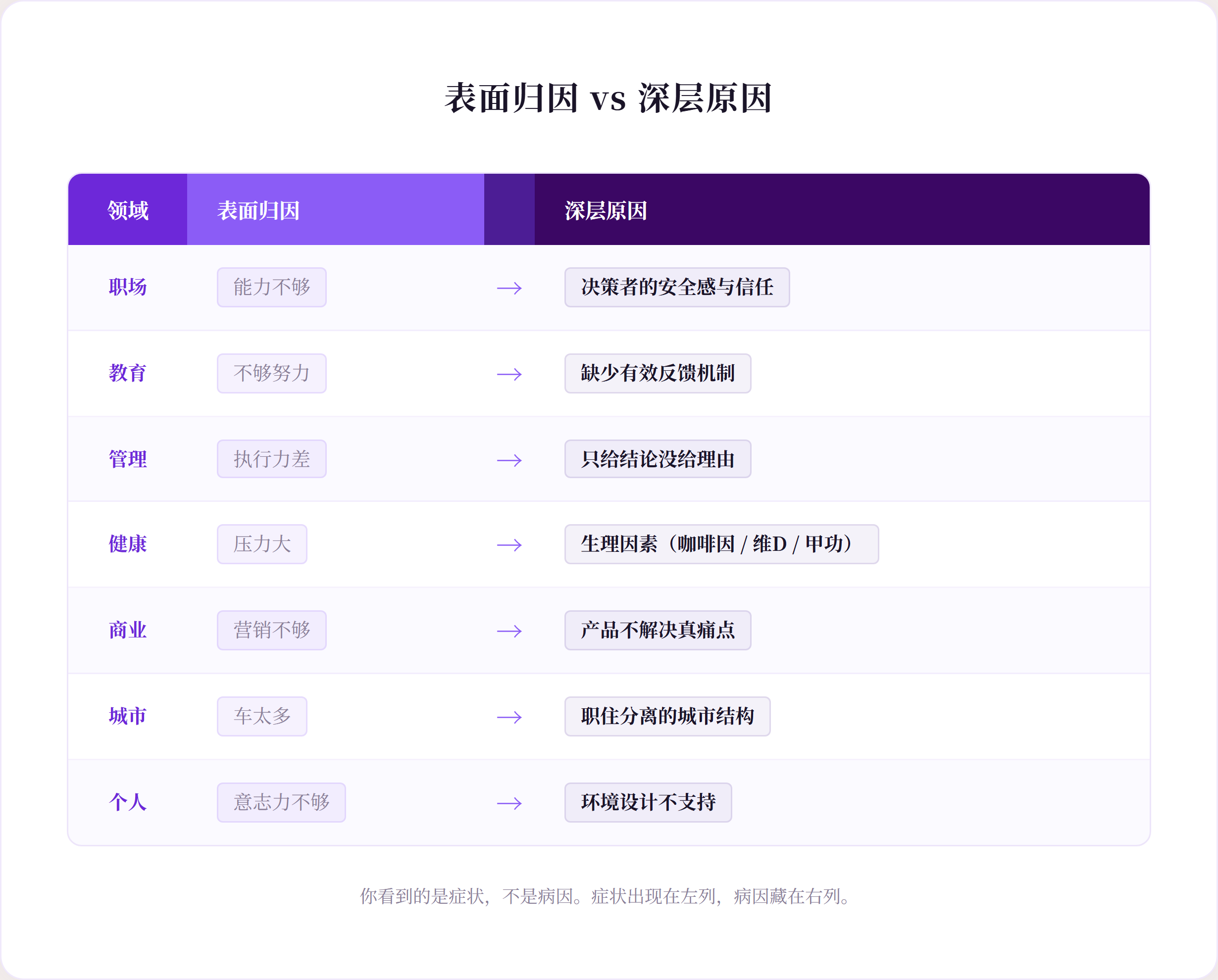
Task: Click the 能力不够 tag
Action: click(x=272, y=287)
